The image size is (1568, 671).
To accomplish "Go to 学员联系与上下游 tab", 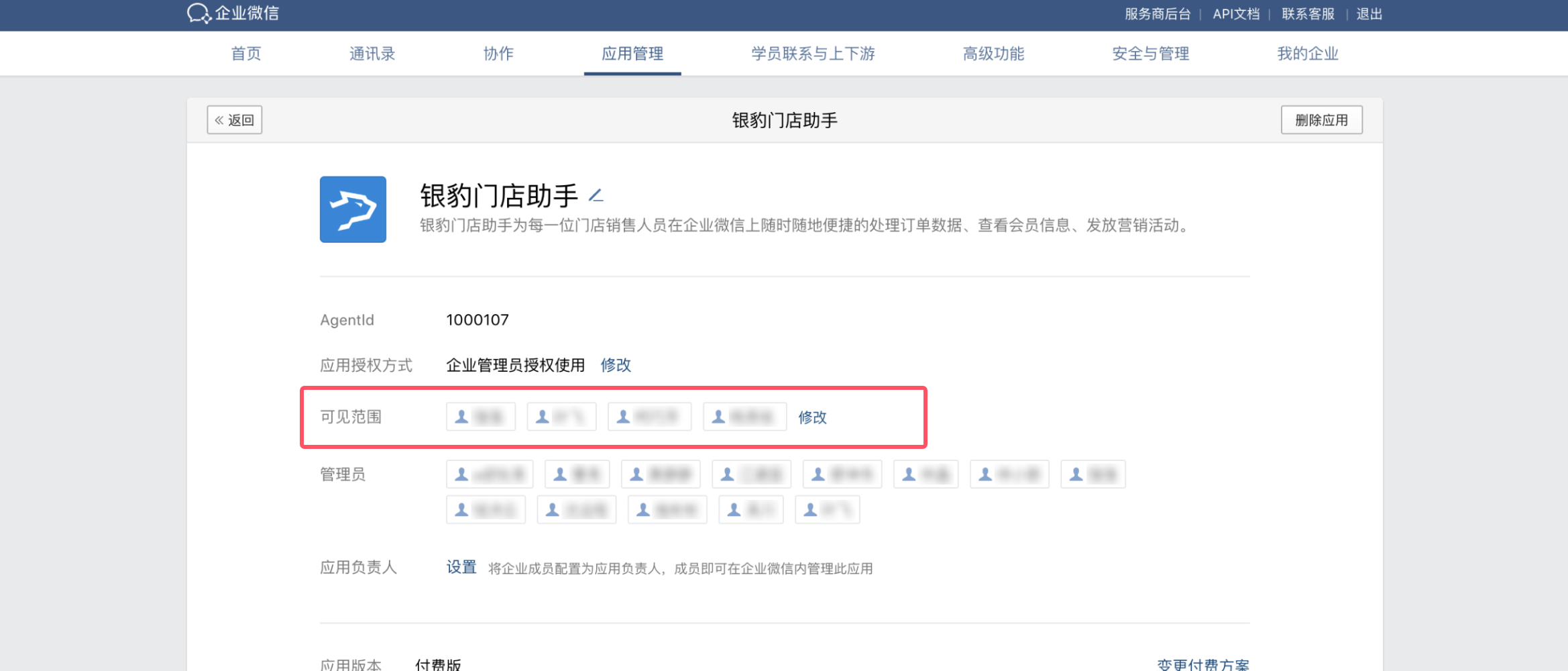I will (813, 54).
